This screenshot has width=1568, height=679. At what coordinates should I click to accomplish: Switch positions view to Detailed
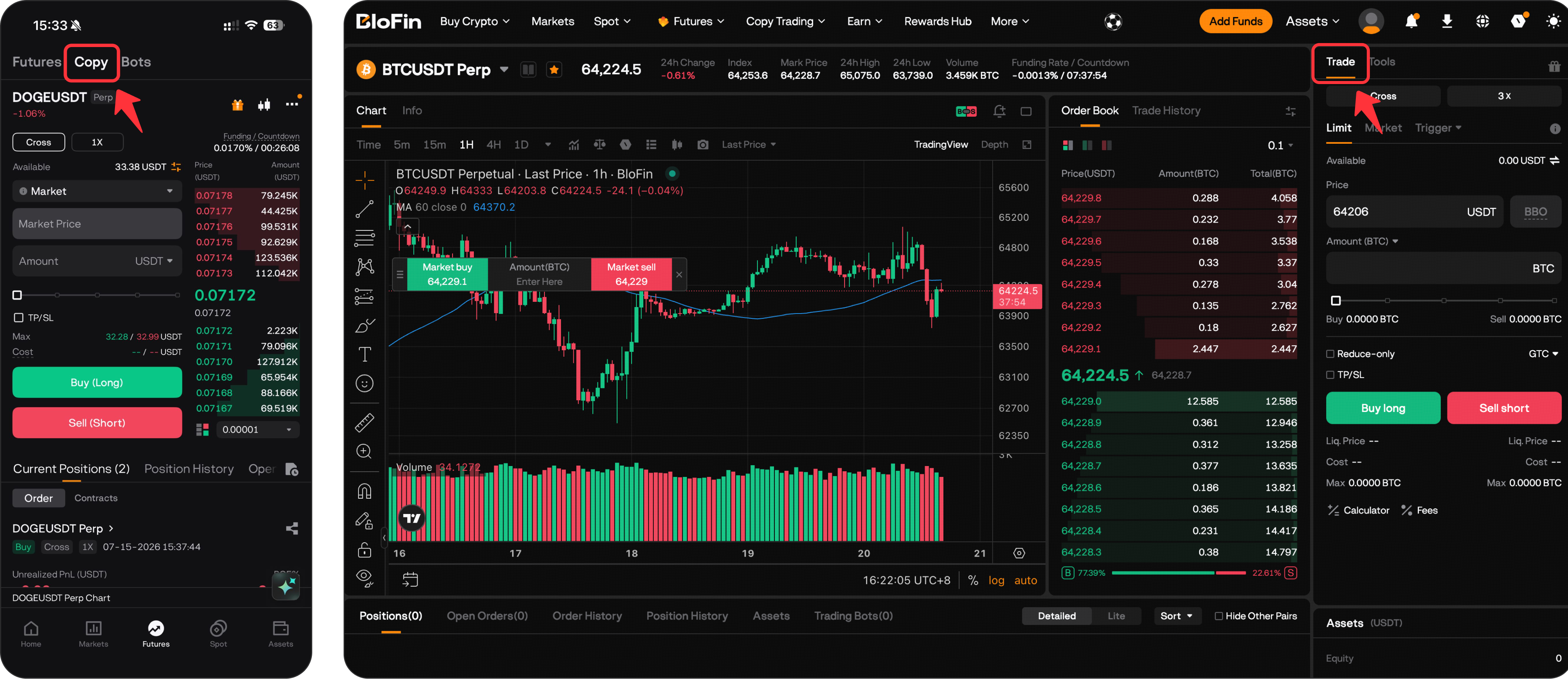pos(1056,616)
